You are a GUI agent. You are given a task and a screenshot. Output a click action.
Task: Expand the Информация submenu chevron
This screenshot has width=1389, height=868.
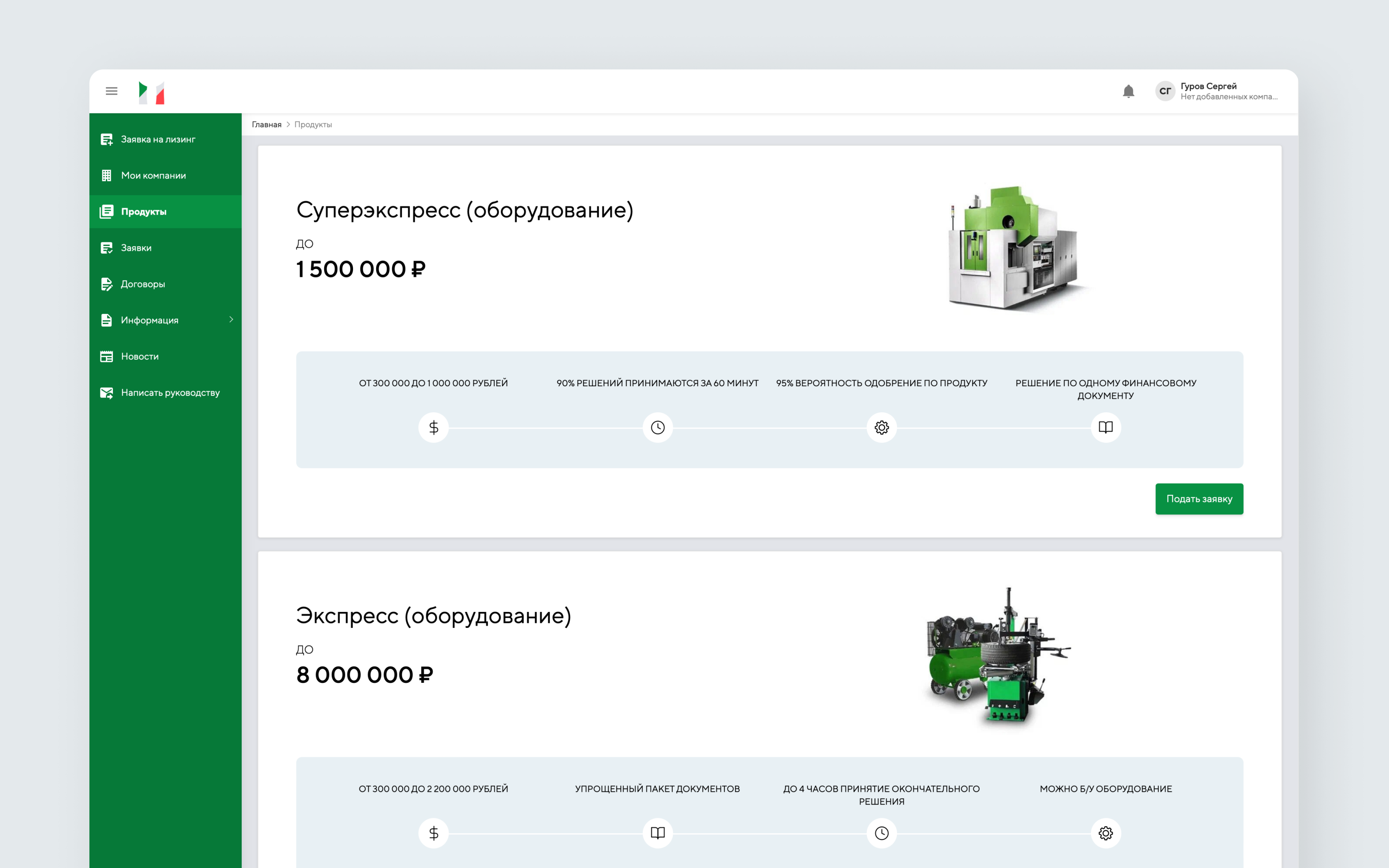[231, 320]
